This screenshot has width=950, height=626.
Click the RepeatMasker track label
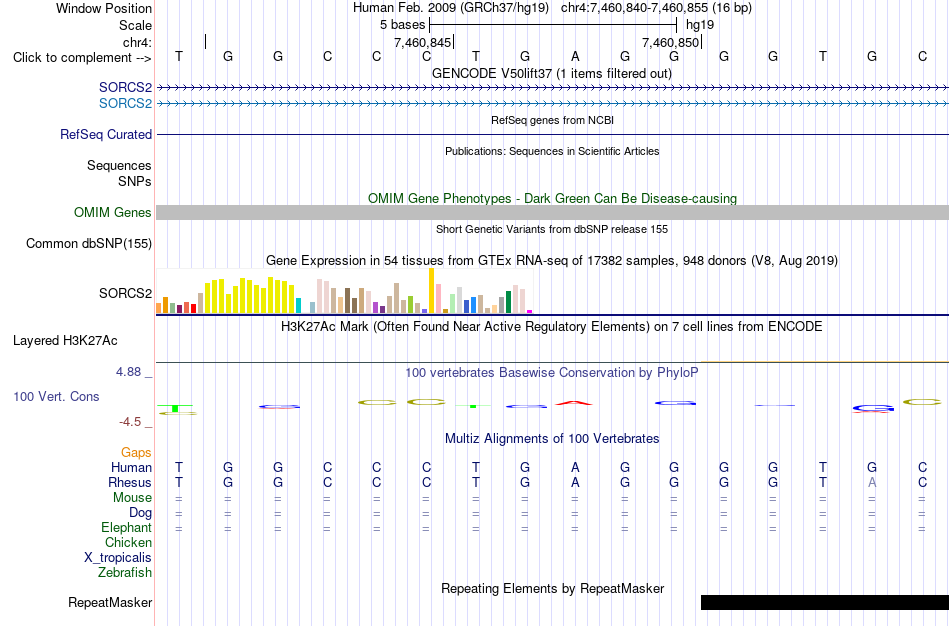point(110,602)
